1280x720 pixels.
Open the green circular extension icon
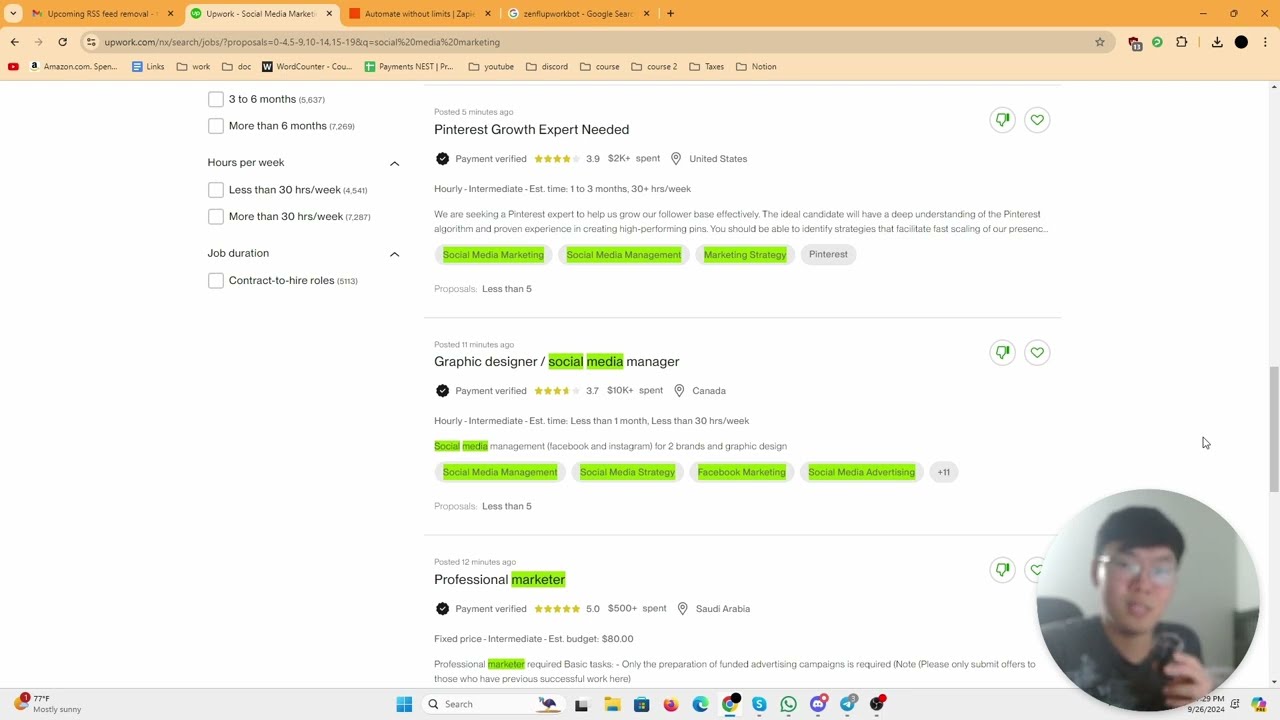tap(1157, 42)
